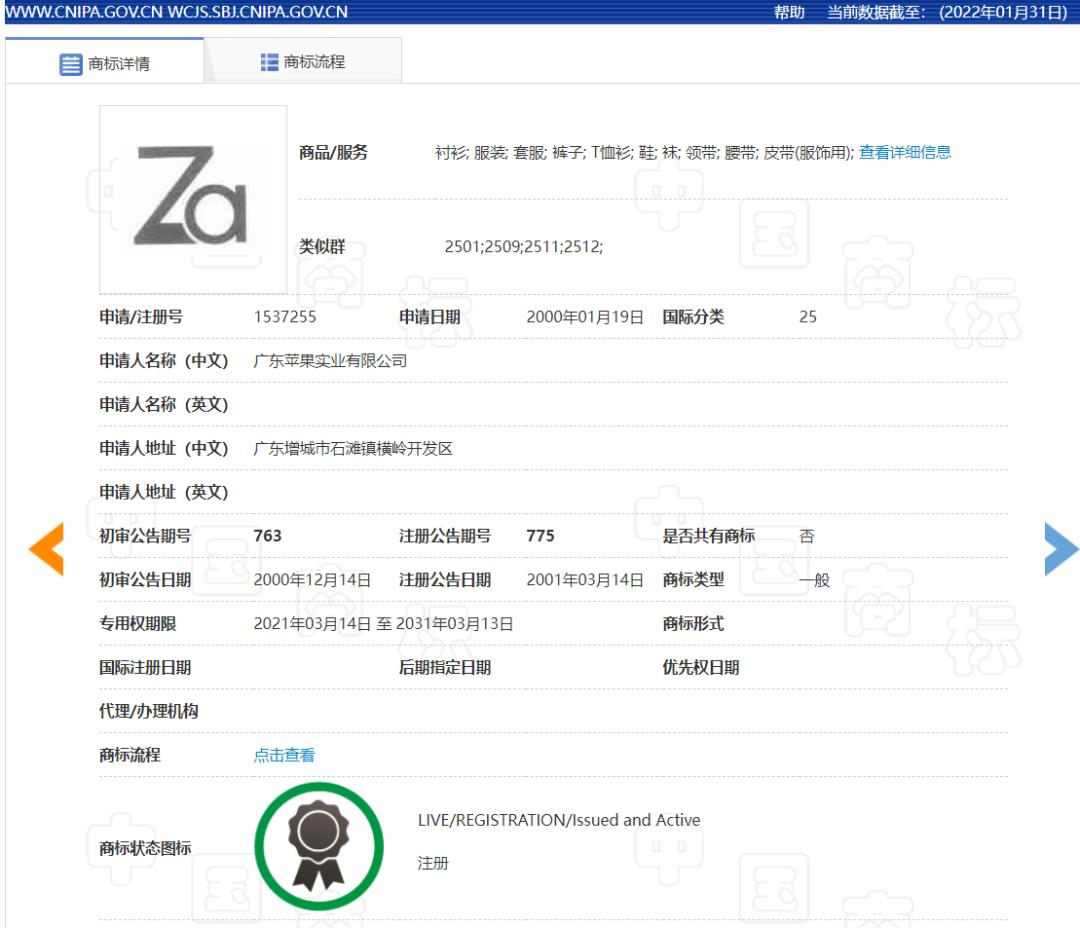Click the Za trademark logo image
Image resolution: width=1080 pixels, height=928 pixels.
192,196
